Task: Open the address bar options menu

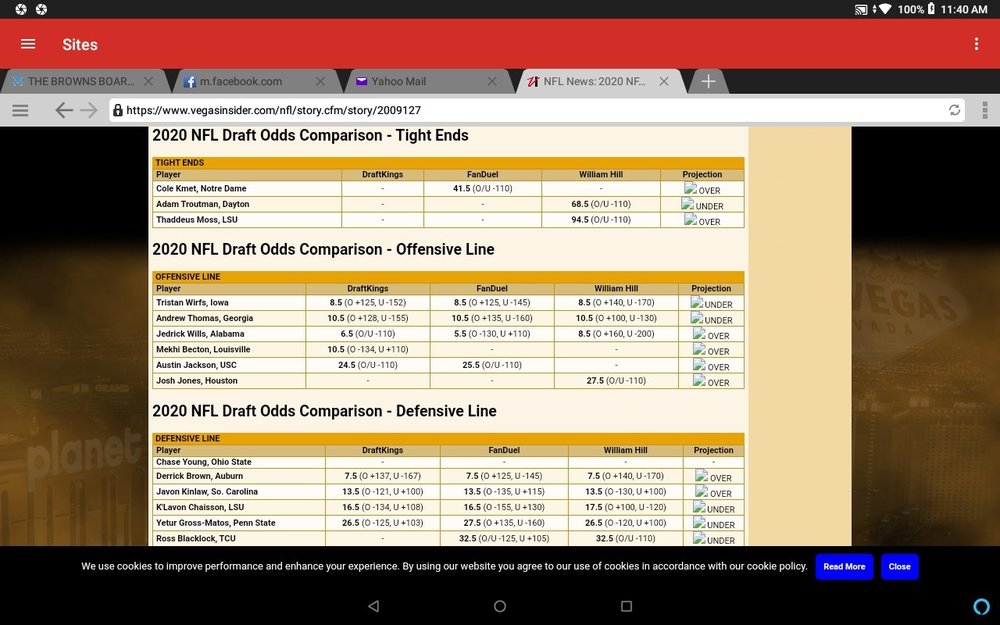Action: tap(985, 110)
